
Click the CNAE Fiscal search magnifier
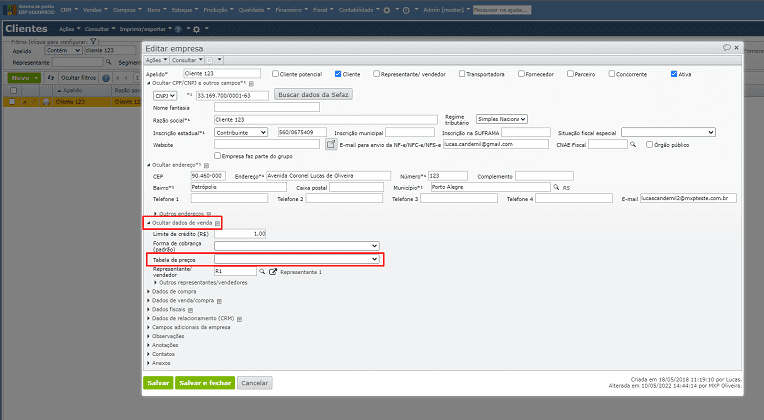point(633,144)
